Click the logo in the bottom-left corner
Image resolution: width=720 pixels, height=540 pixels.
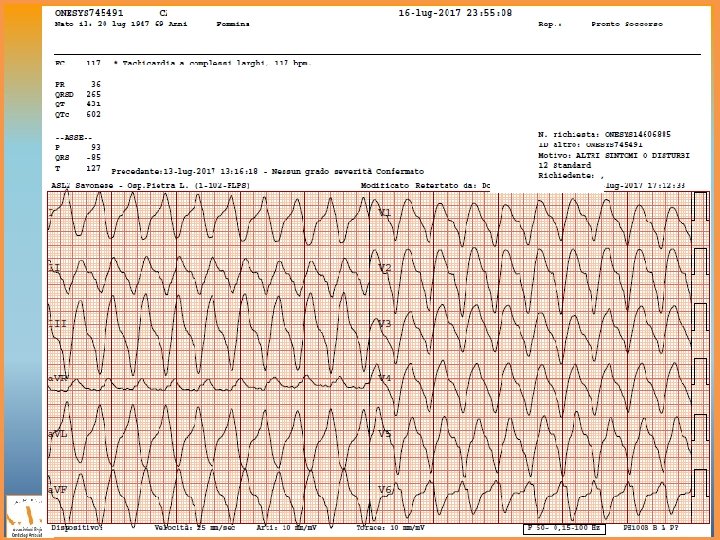click(23, 514)
